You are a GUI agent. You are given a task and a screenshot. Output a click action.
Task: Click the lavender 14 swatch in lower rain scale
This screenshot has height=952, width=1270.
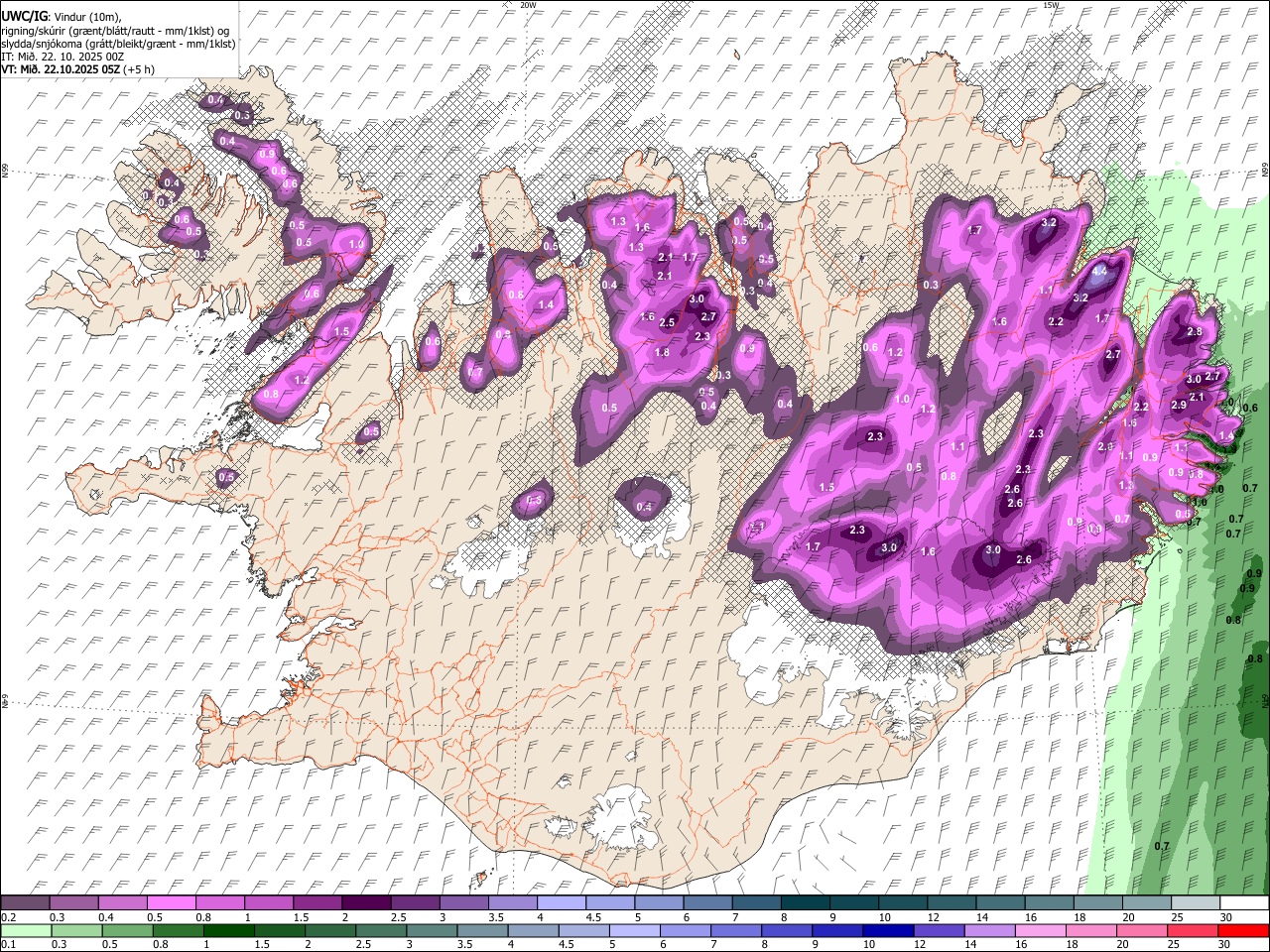point(988,930)
